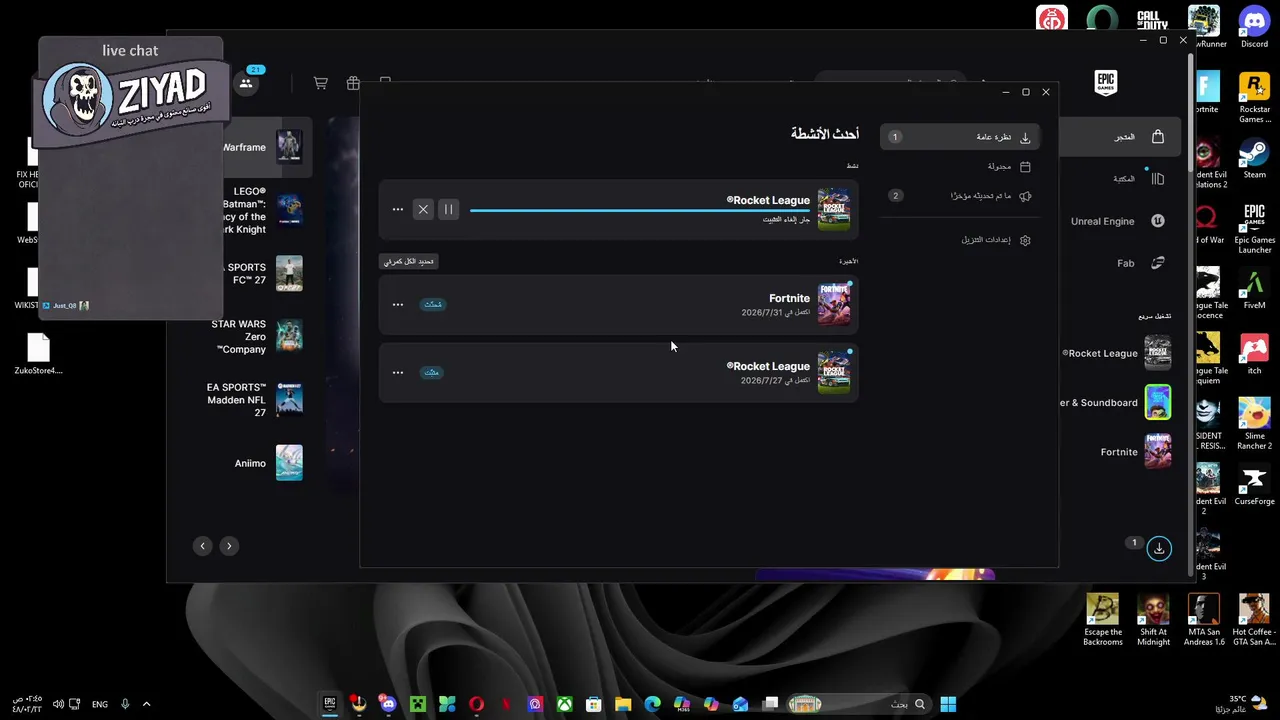
Task: Click the Fortnite game cover thumbnail in recent list
Action: point(834,304)
